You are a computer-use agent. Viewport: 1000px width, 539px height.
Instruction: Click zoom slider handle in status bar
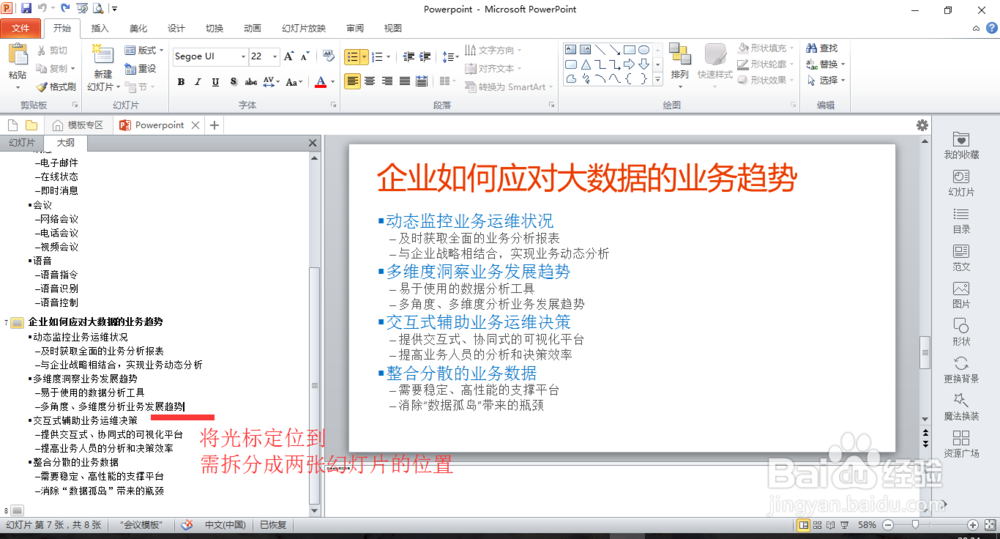pyautogui.click(x=915, y=524)
